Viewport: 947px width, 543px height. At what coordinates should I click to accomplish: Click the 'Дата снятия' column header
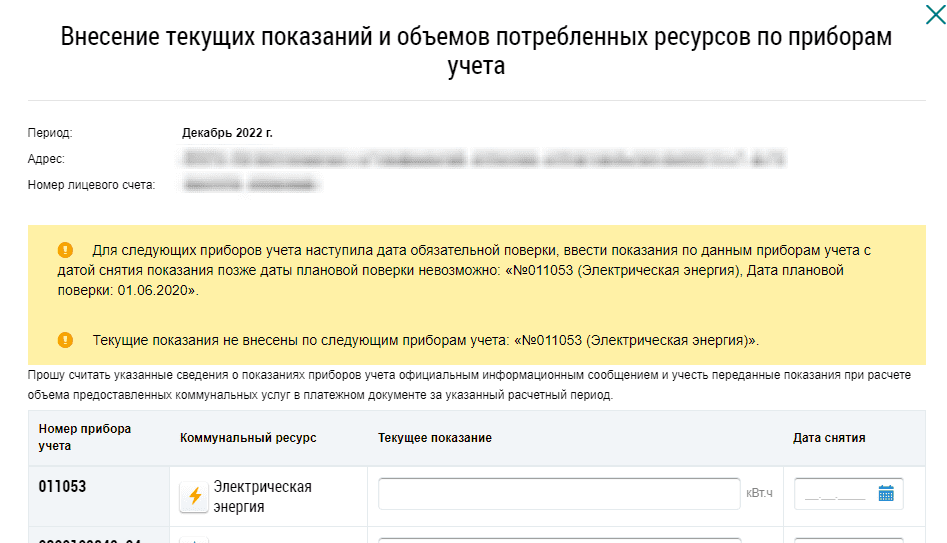829,438
